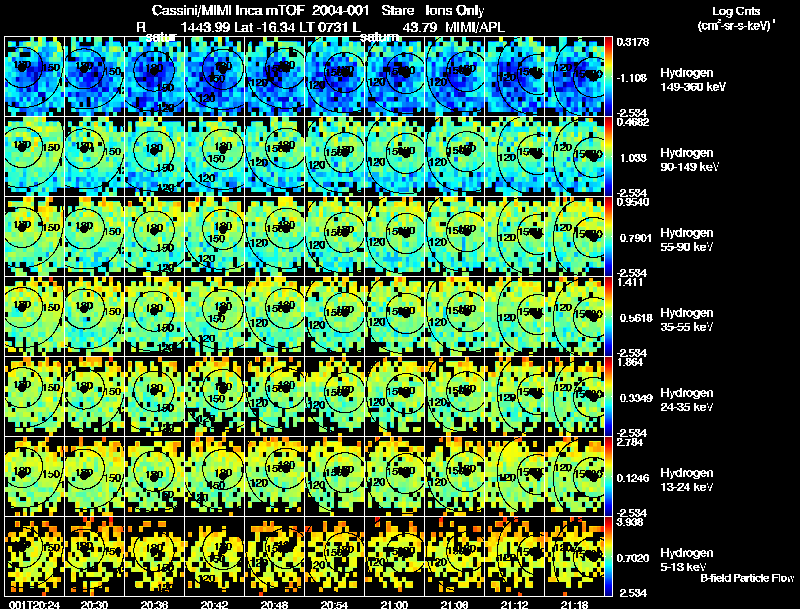Click the color scale bar for 24-35 keV row
The width and height of the screenshot is (800, 609).
coord(608,397)
